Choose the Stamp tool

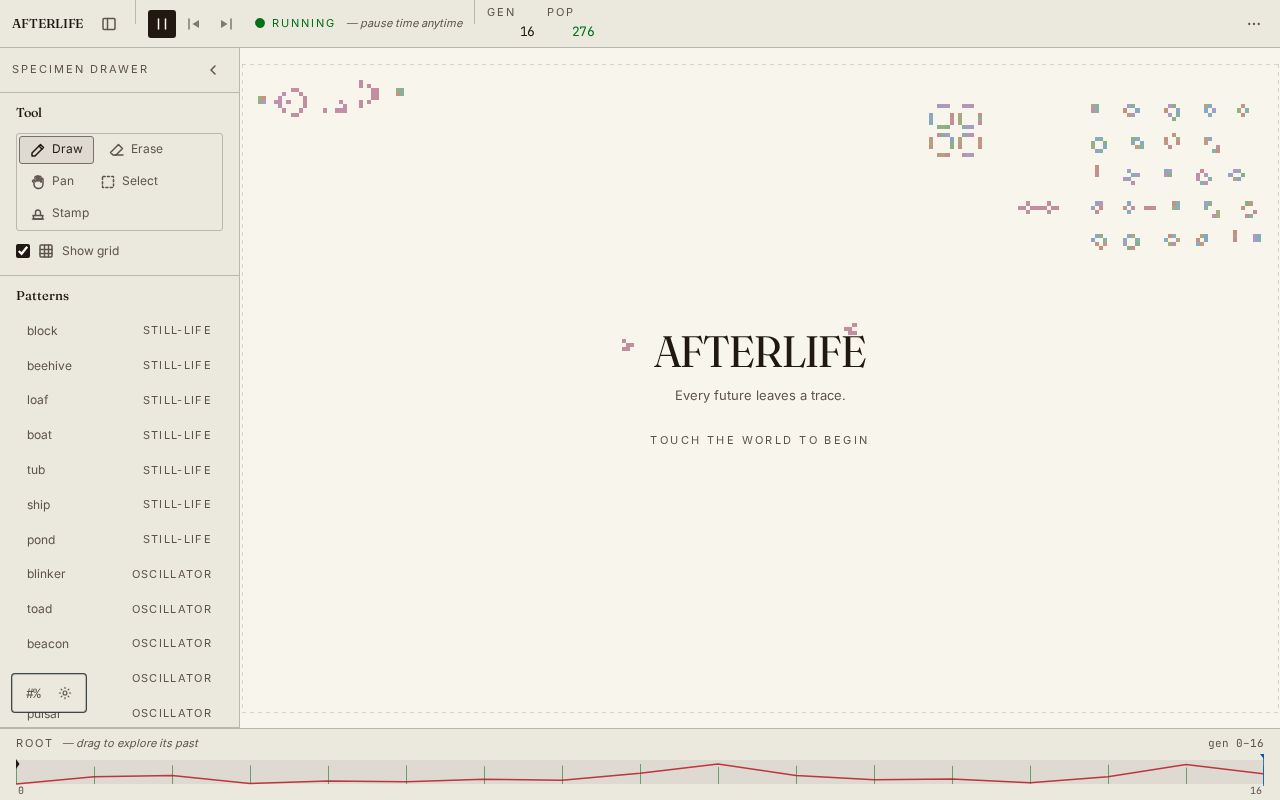[60, 214]
